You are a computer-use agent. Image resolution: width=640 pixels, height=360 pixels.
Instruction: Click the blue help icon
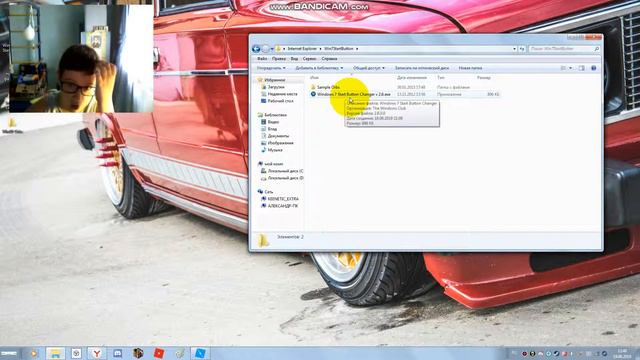click(x=593, y=68)
